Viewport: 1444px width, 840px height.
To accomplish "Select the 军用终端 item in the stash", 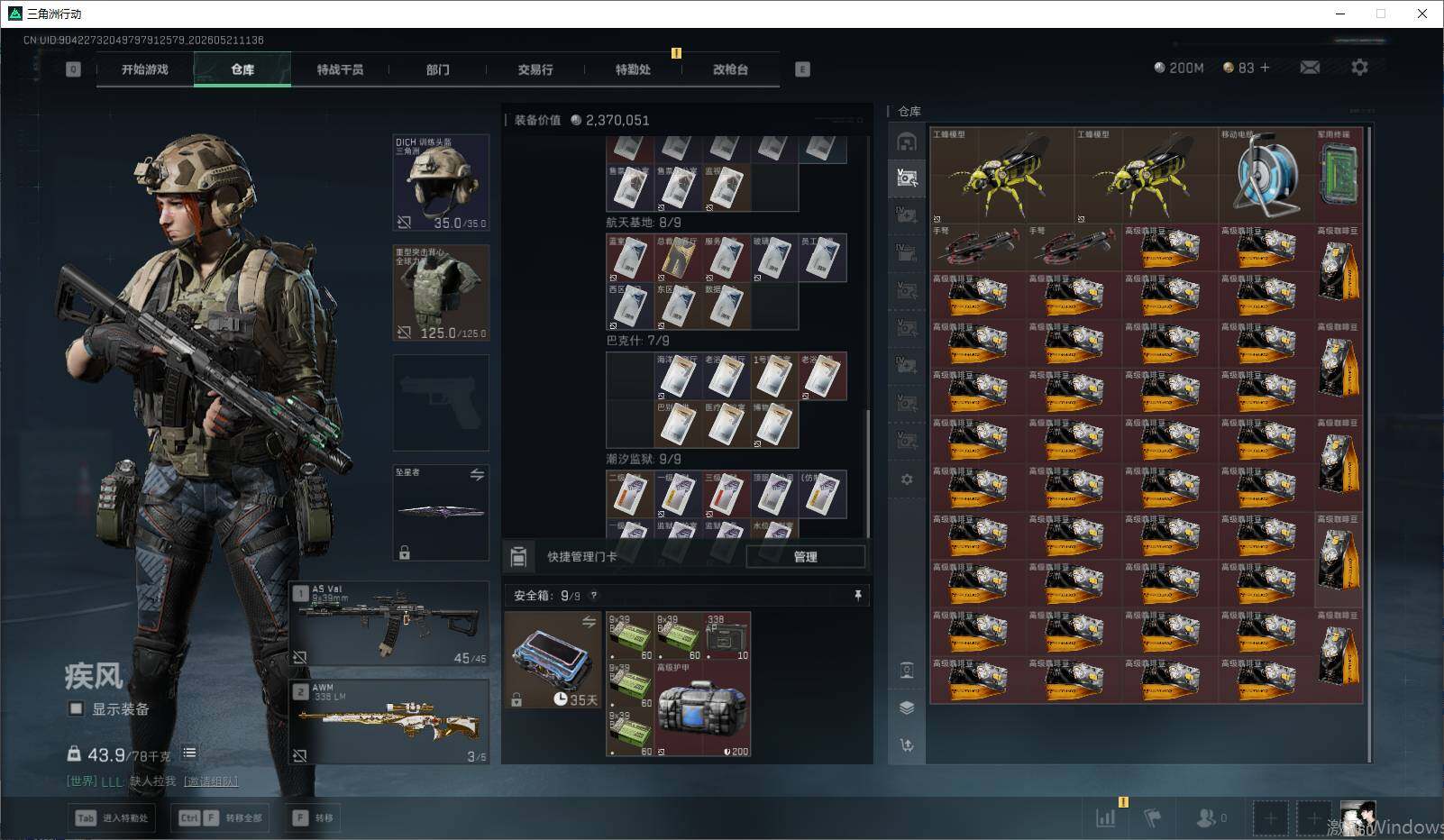I will 1339,176.
